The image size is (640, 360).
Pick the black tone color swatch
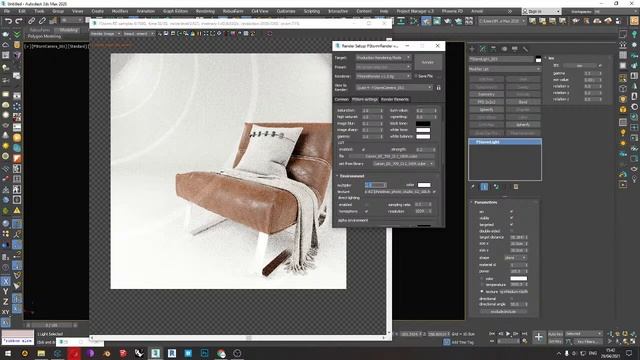point(423,123)
